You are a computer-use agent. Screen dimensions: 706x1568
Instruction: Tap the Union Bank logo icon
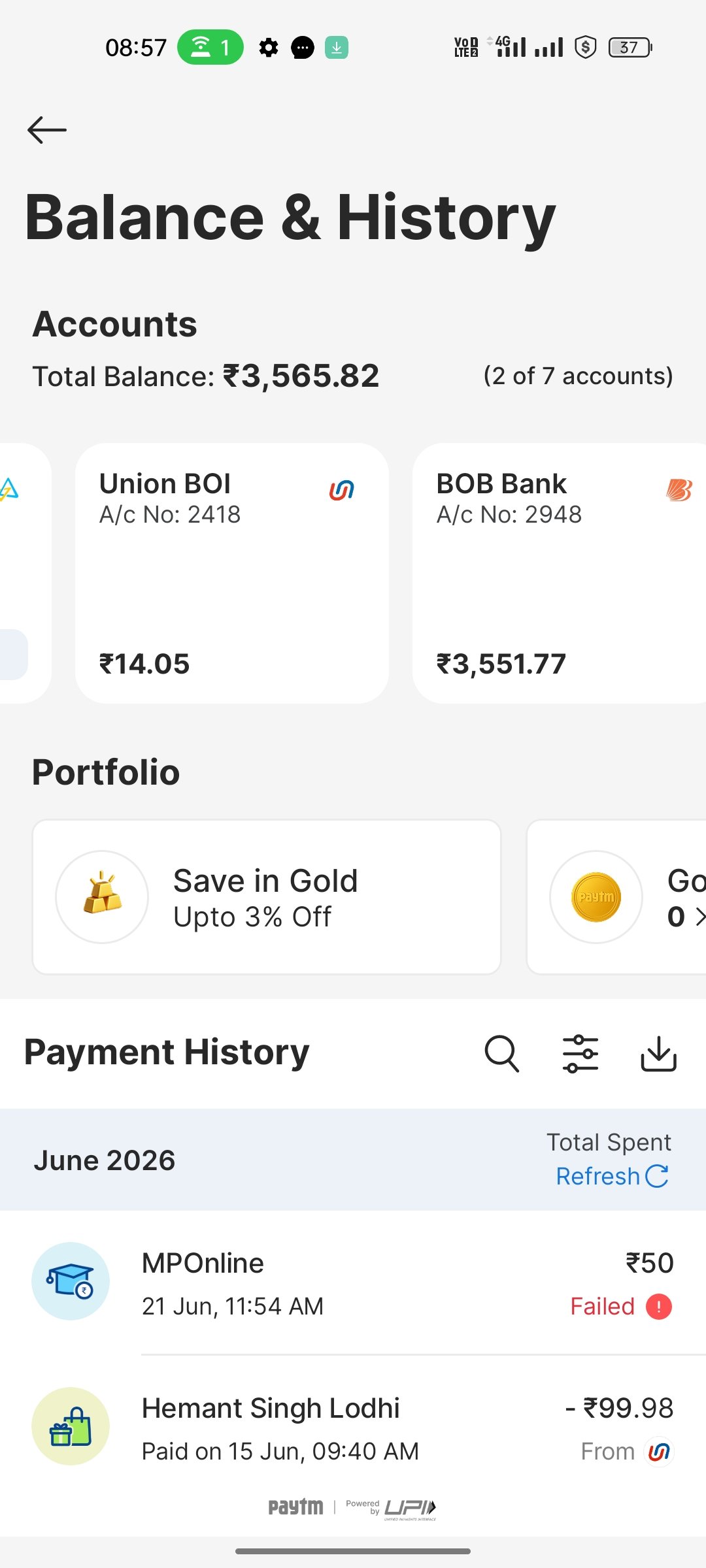point(341,489)
